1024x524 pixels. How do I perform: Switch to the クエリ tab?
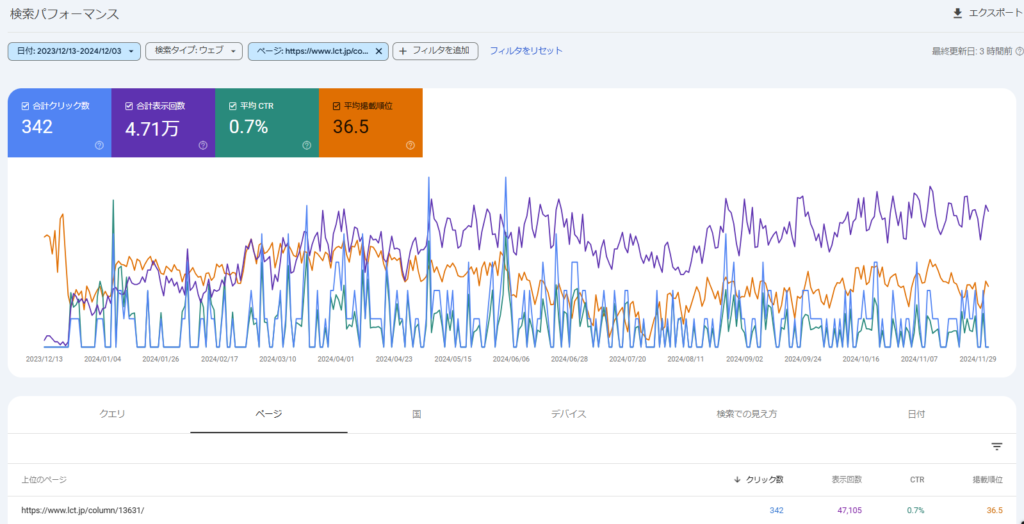pyautogui.click(x=112, y=414)
